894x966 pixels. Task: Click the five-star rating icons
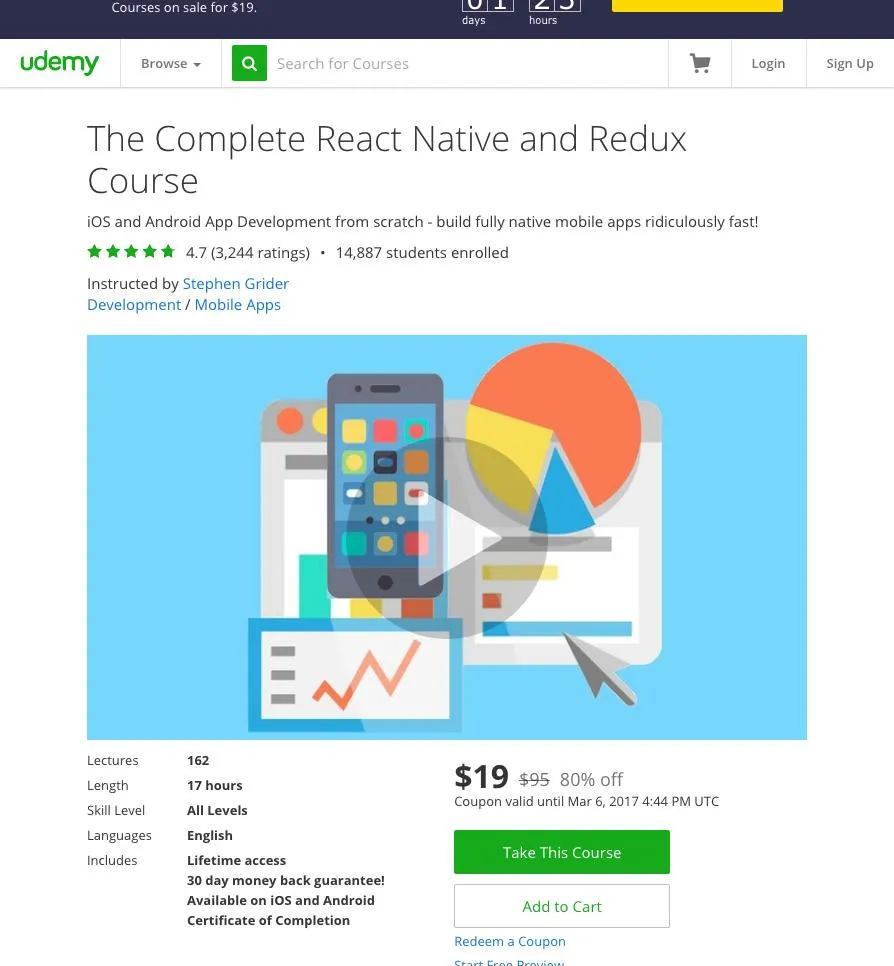pos(131,251)
